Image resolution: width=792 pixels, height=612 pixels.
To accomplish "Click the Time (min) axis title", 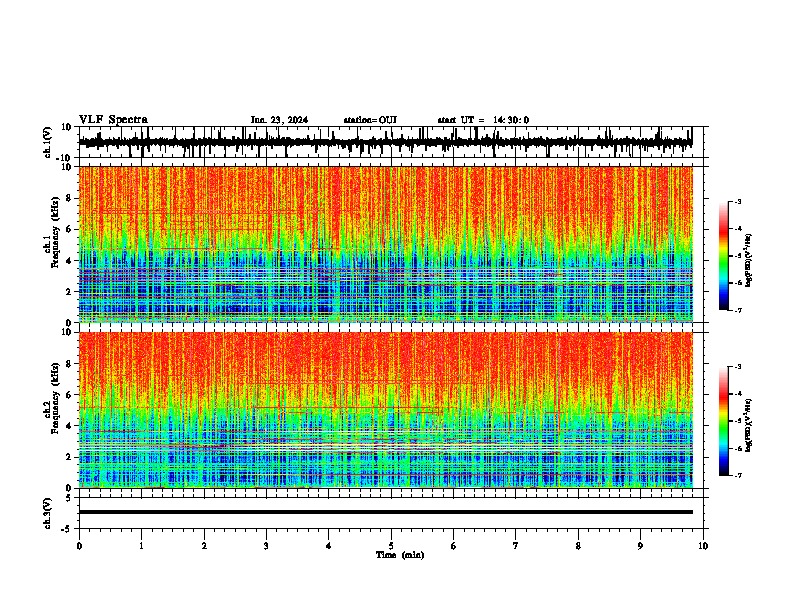I will point(400,555).
